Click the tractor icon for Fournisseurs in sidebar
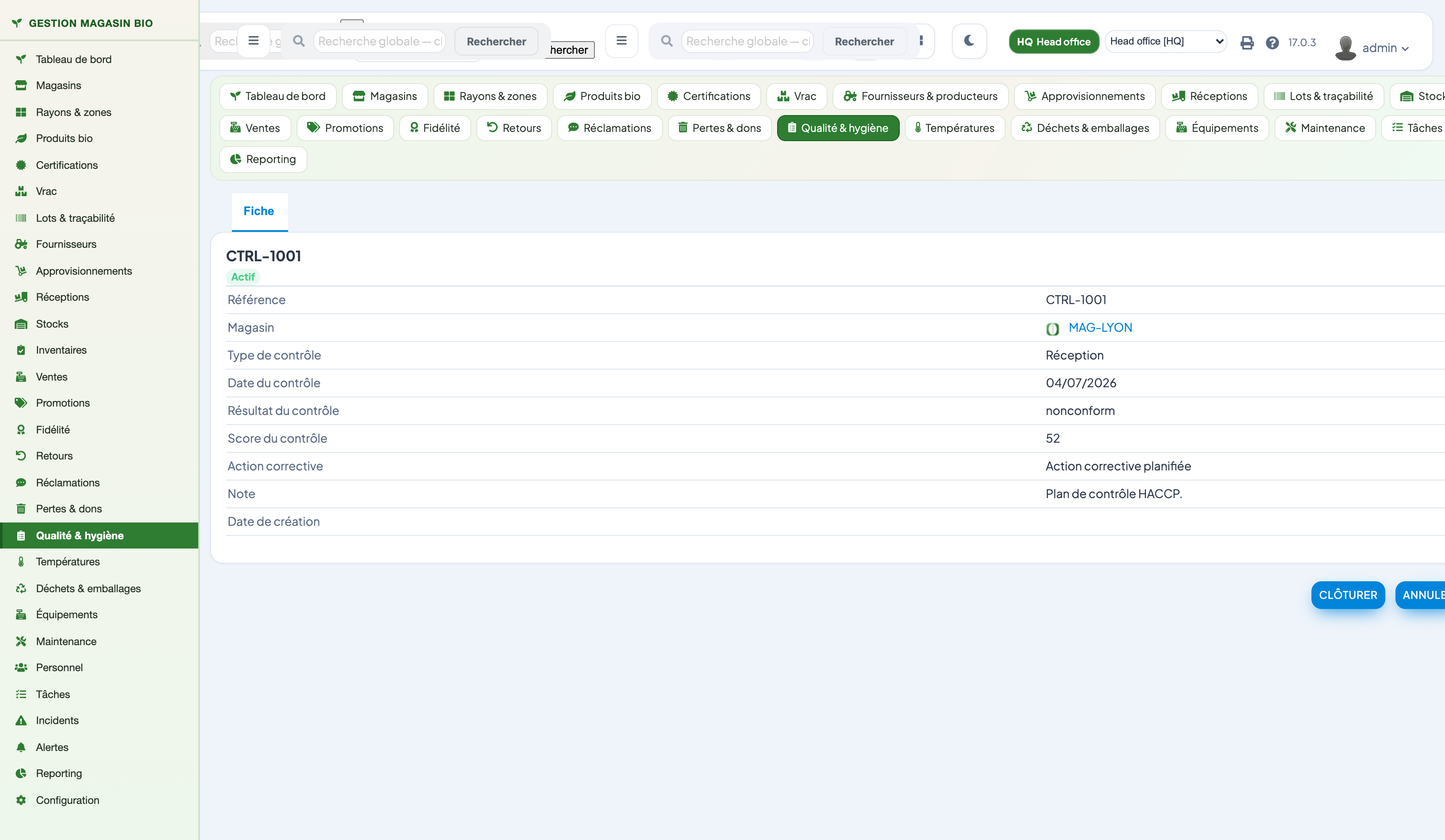The width and height of the screenshot is (1445, 840). pyautogui.click(x=20, y=244)
